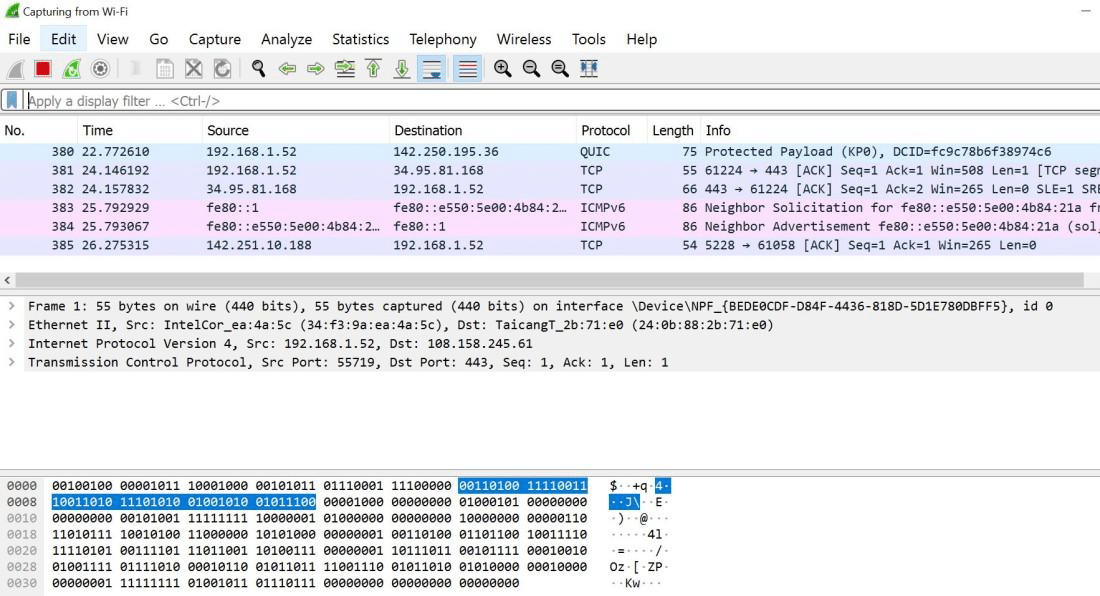1100x596 pixels.
Task: Toggle packet list colorization
Action: (466, 69)
